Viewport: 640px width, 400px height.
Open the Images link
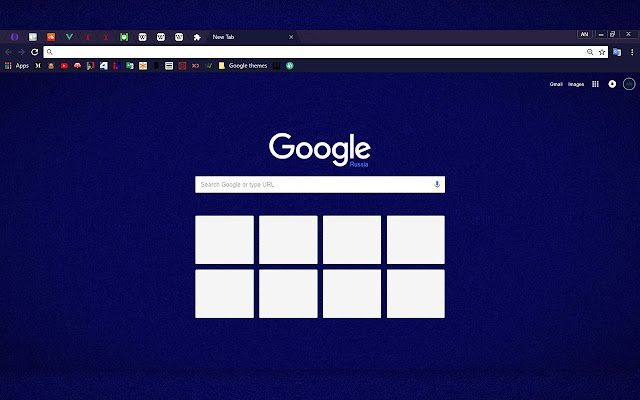(576, 84)
